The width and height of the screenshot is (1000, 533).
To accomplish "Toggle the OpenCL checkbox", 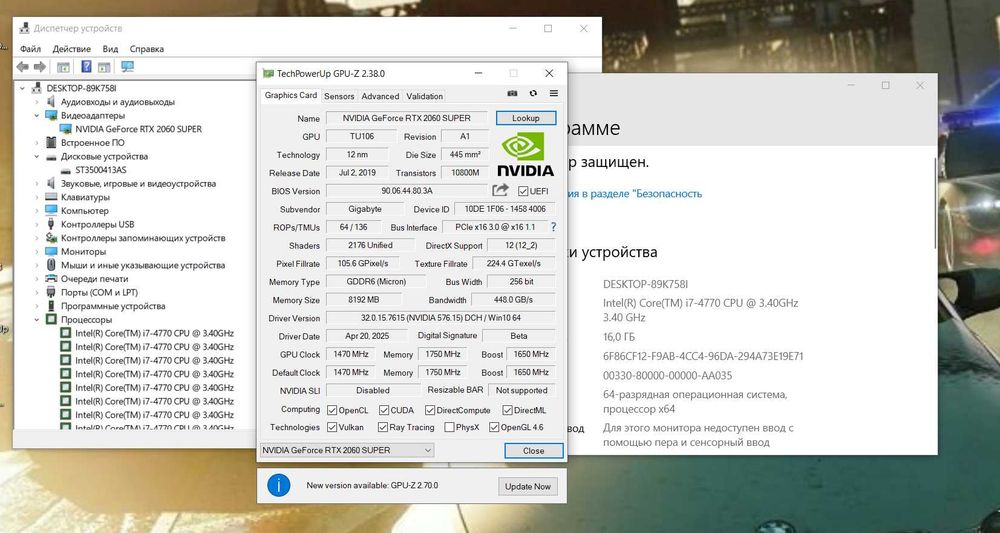I will pyautogui.click(x=332, y=410).
